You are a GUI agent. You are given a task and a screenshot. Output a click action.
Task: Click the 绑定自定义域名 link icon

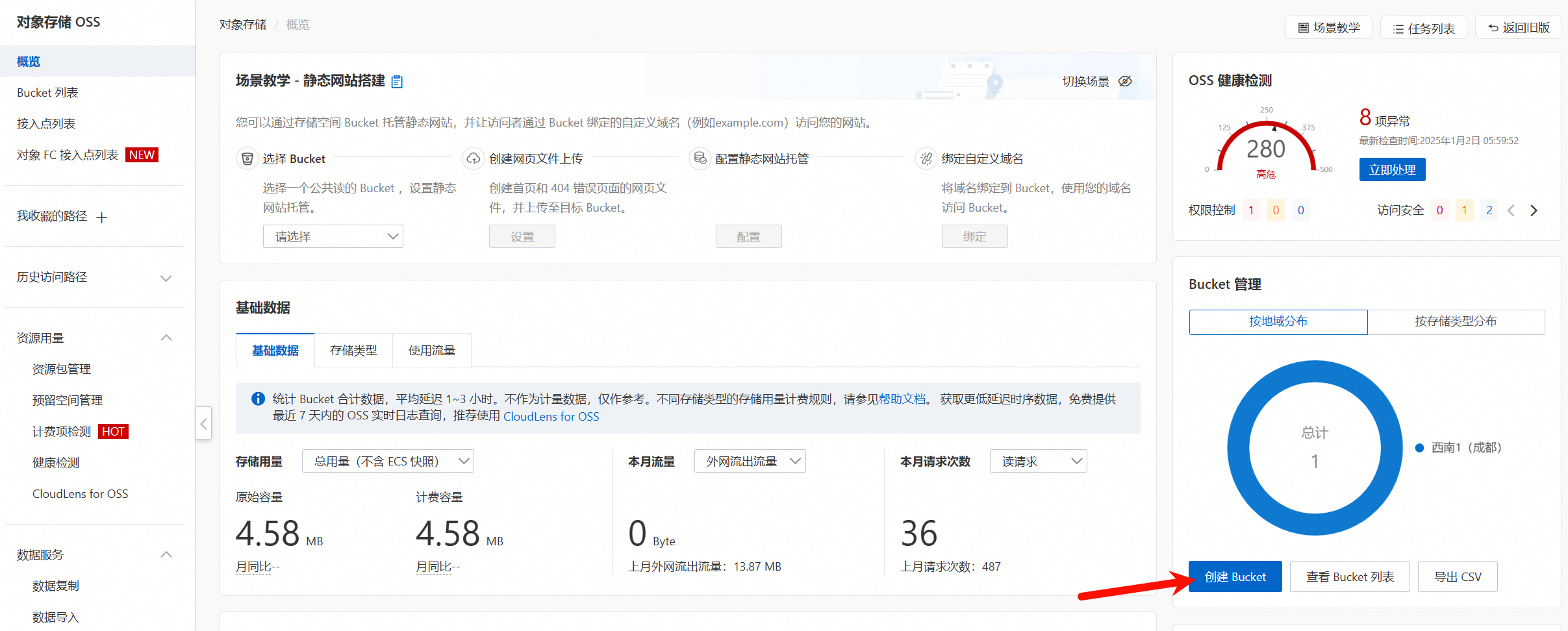926,159
